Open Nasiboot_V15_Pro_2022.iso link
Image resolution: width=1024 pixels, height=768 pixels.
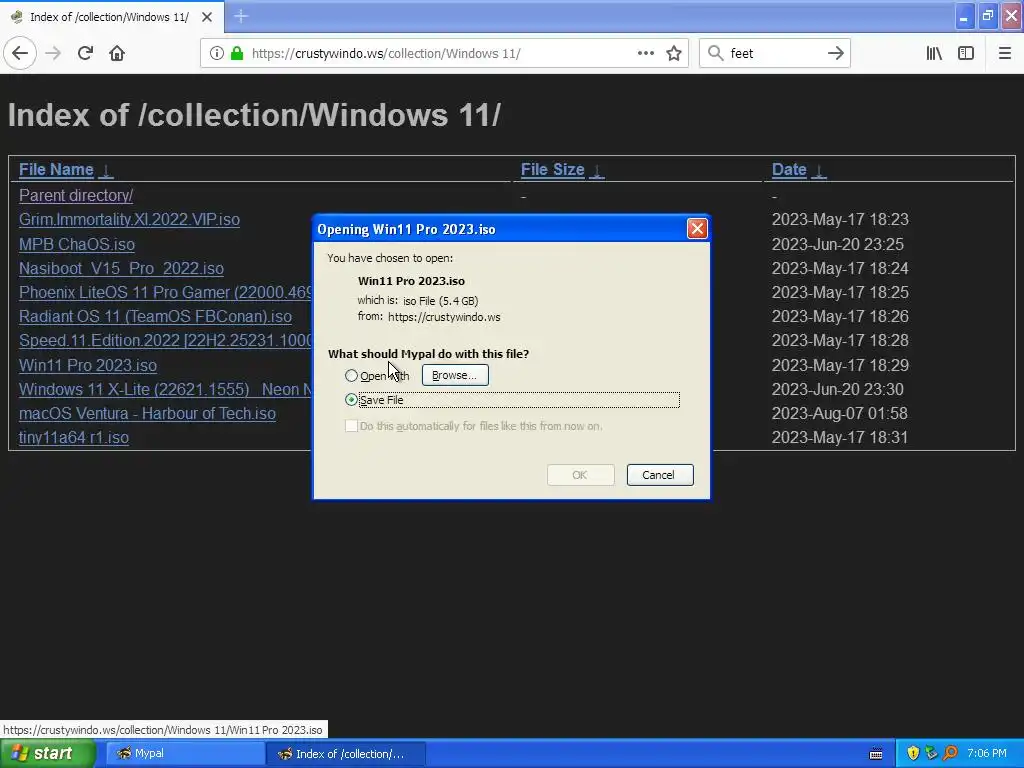(x=121, y=268)
